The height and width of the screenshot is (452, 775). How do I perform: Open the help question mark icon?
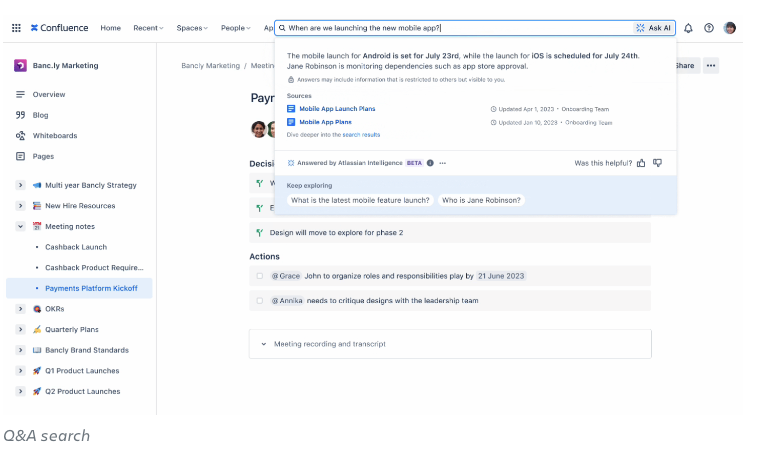click(709, 28)
